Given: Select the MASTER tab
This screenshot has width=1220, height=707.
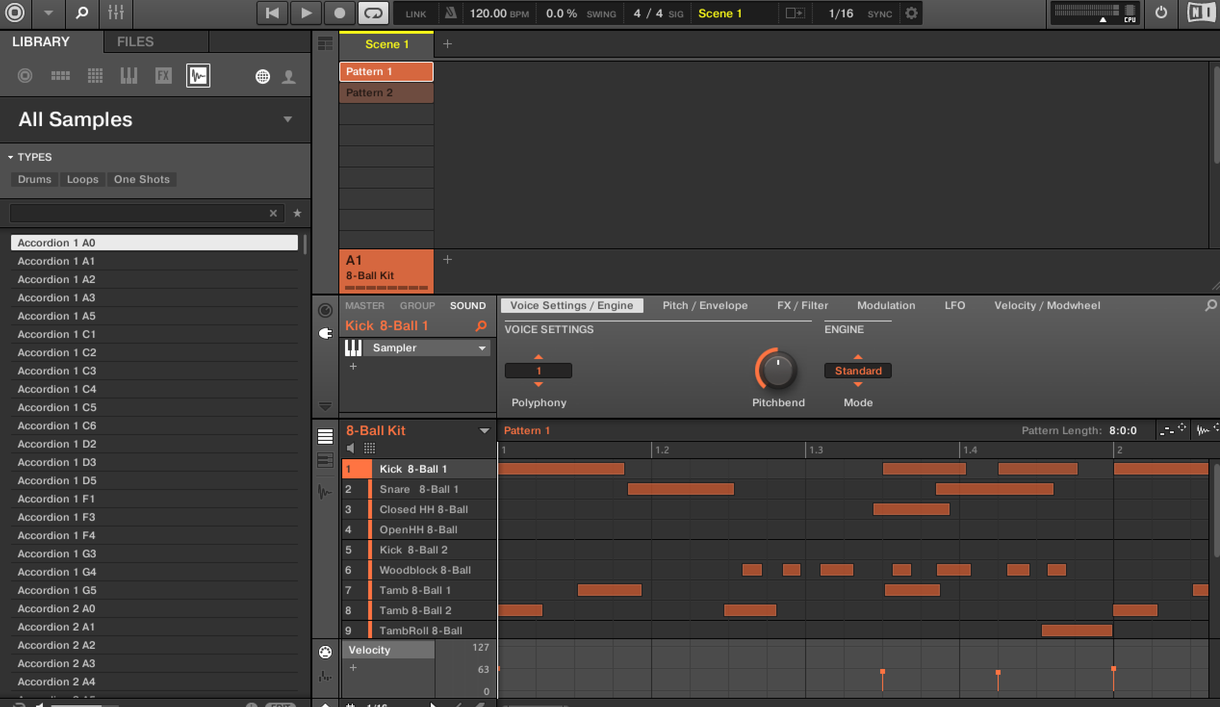Looking at the screenshot, I should (365, 306).
